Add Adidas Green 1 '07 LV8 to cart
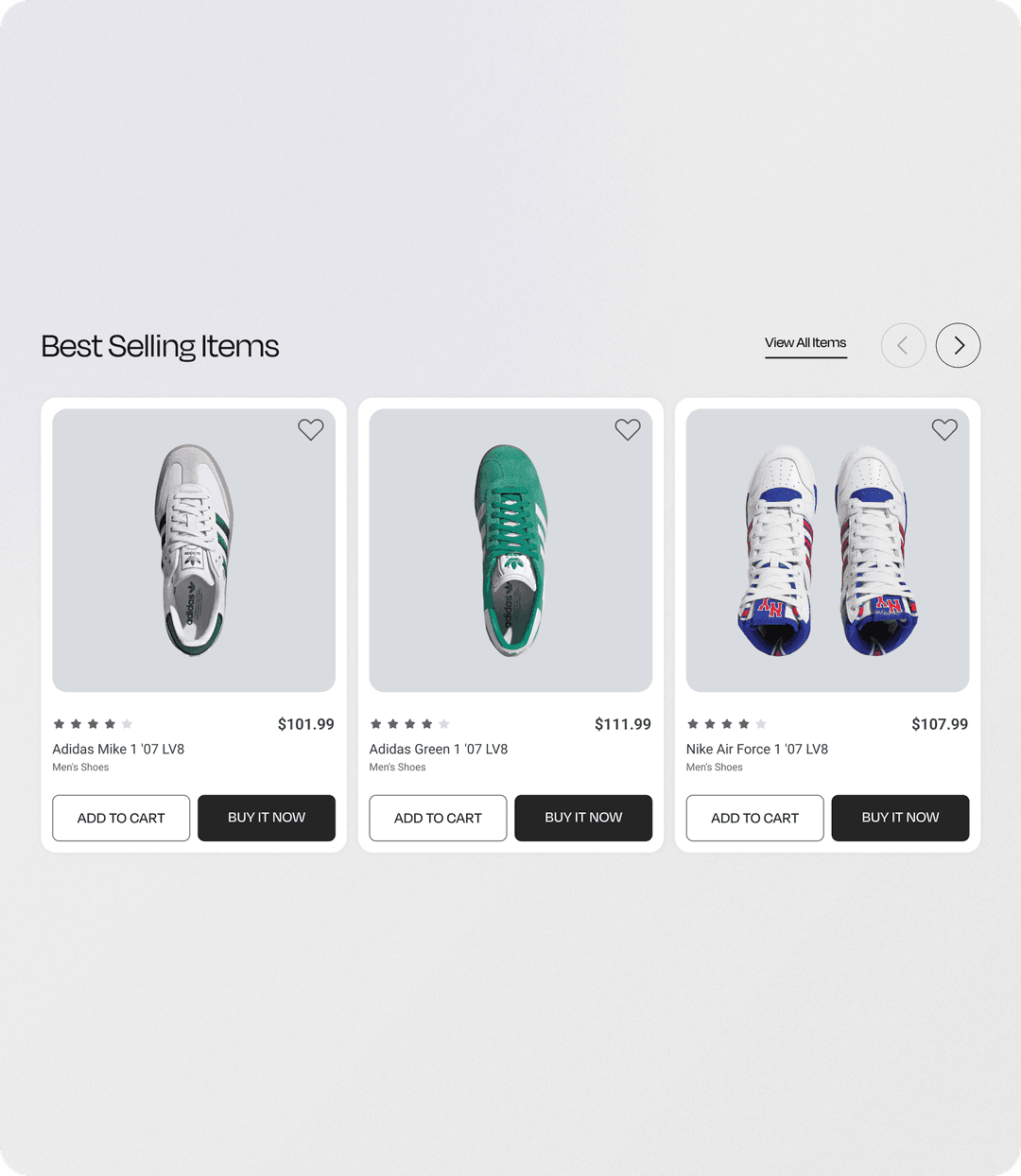Image resolution: width=1021 pixels, height=1176 pixels. coord(438,818)
